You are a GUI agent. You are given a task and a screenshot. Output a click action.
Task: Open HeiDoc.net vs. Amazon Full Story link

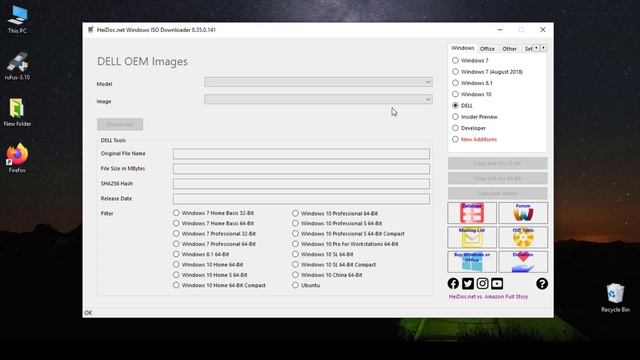488,297
